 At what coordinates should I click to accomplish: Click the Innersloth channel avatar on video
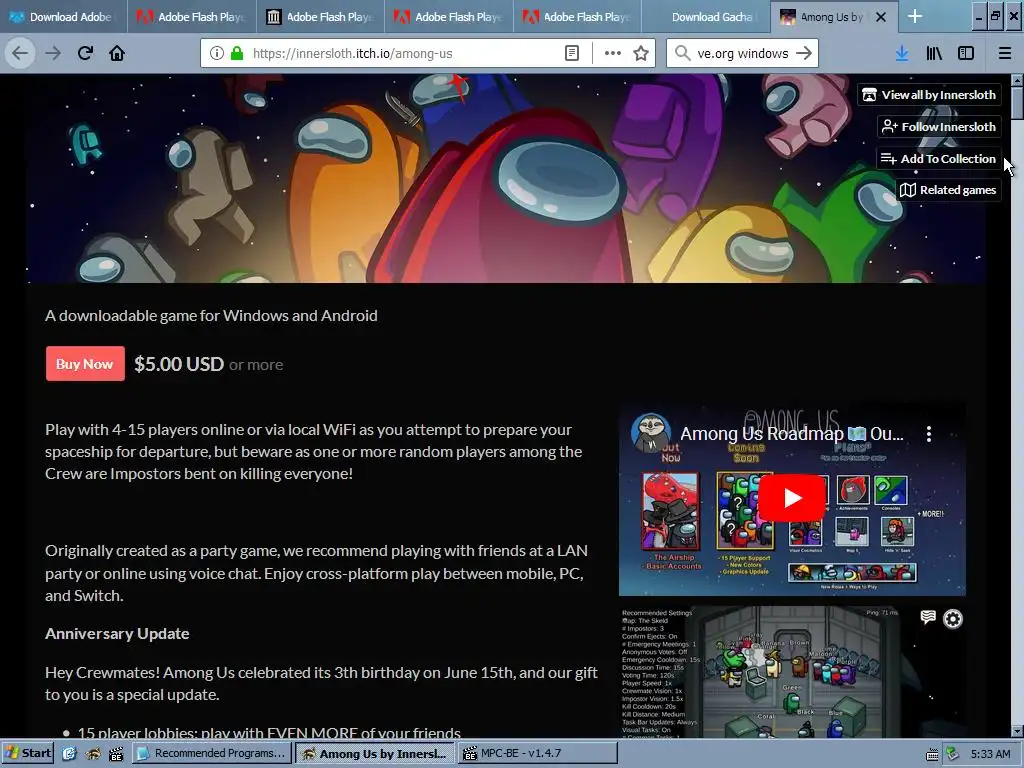point(650,432)
